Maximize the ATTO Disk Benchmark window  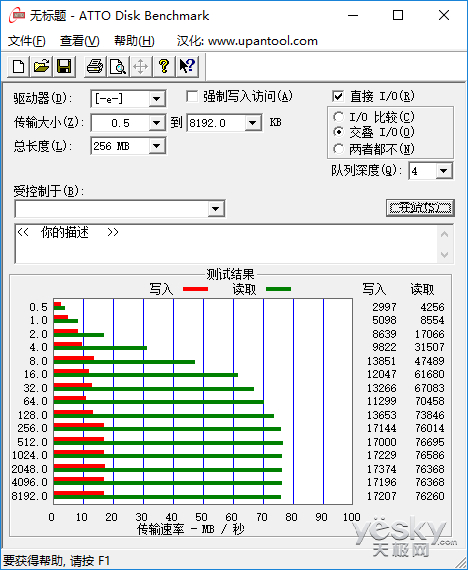398,15
